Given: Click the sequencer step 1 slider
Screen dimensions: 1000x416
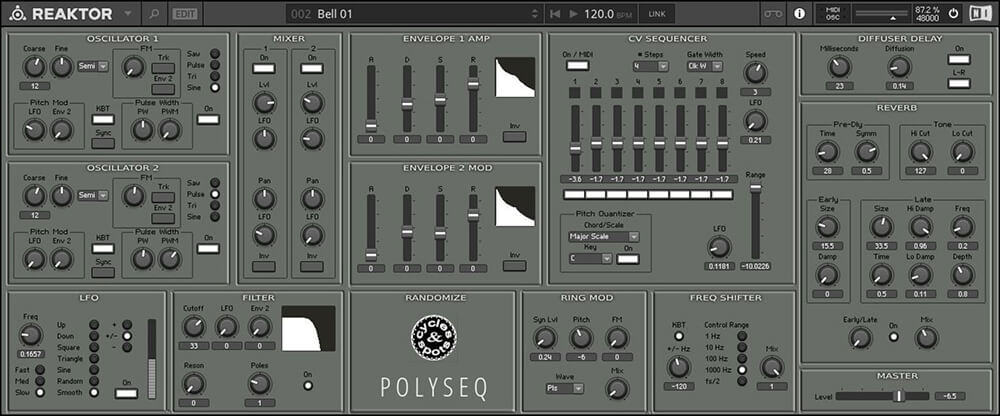Looking at the screenshot, I should tap(575, 138).
